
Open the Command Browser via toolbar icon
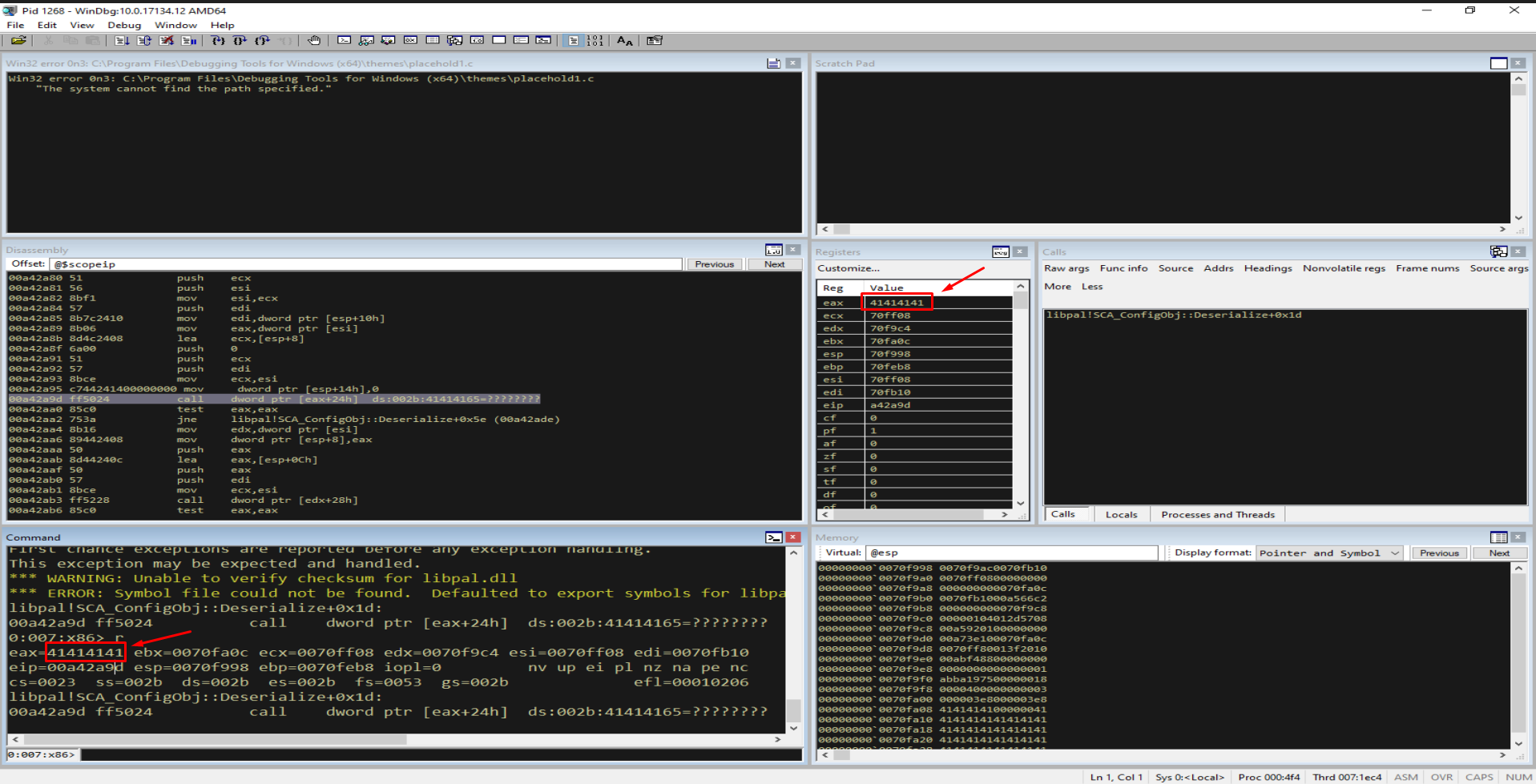click(543, 40)
